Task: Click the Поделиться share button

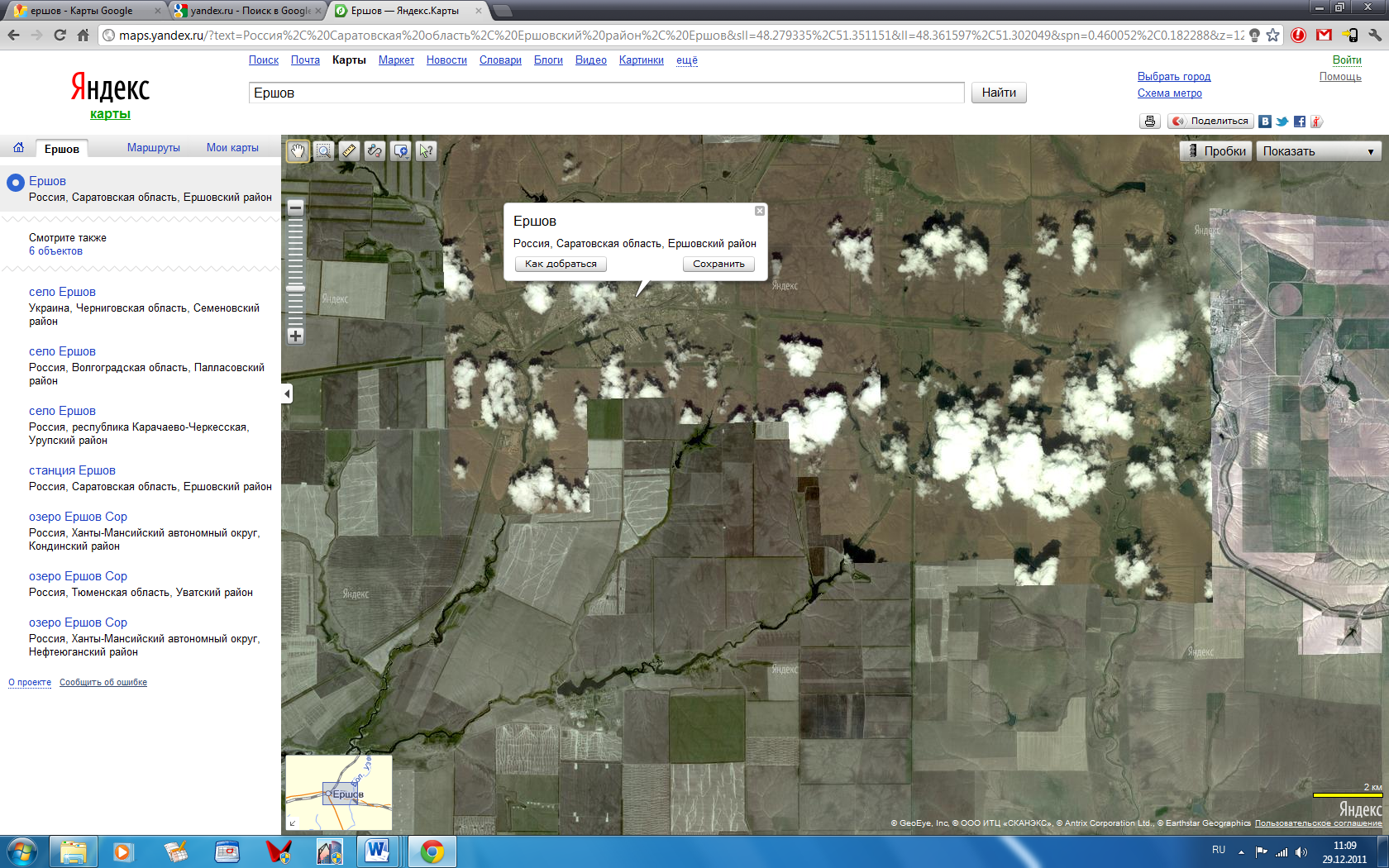Action: coord(1210,122)
